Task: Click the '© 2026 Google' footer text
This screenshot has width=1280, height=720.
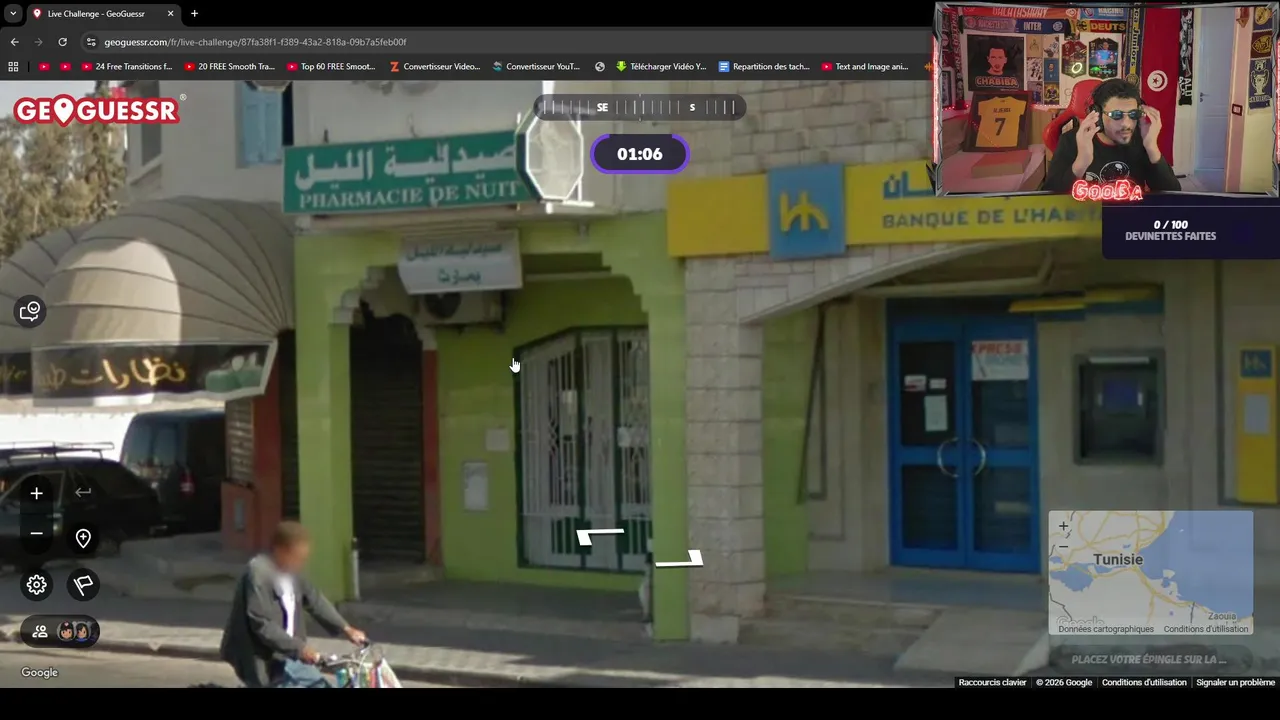Action: click(x=1064, y=682)
